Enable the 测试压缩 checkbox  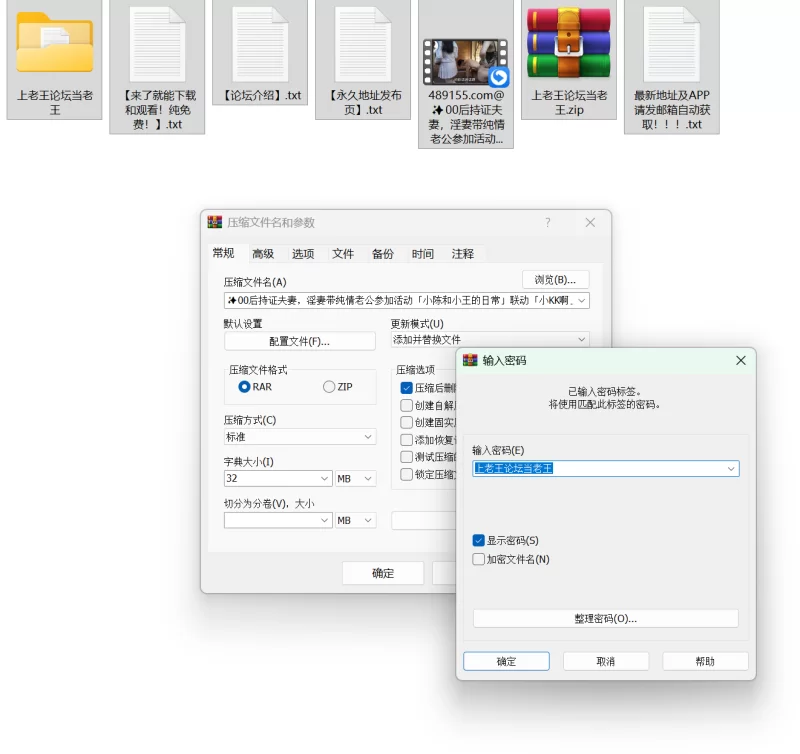tap(407, 457)
